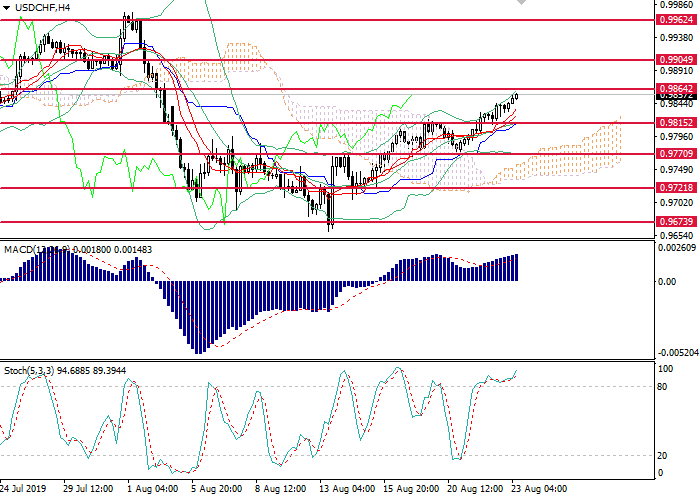This screenshot has width=700, height=500.
Task: Click the MACD 0.00 zero axis label
Action: click(x=668, y=281)
